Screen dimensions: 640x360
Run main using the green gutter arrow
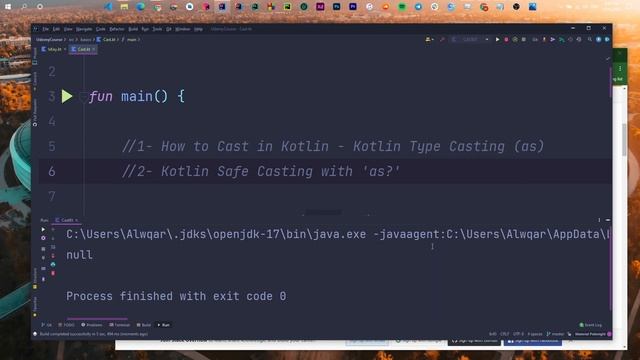[x=67, y=96]
